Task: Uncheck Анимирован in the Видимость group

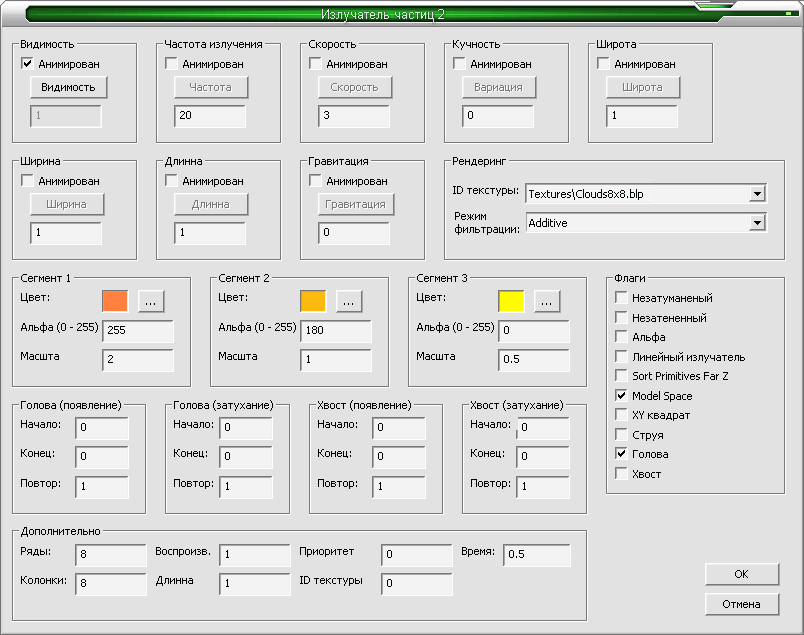Action: pyautogui.click(x=27, y=64)
